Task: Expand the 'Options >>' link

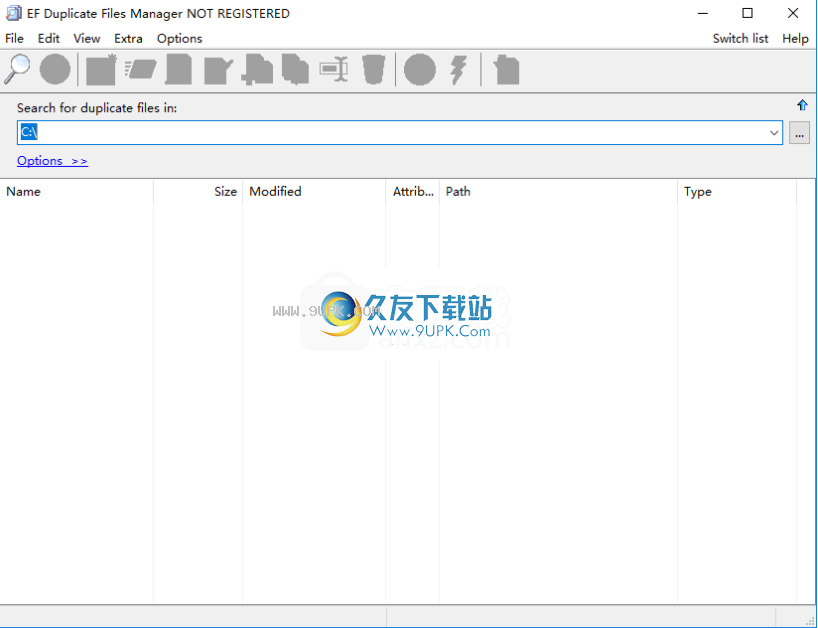Action: (52, 161)
